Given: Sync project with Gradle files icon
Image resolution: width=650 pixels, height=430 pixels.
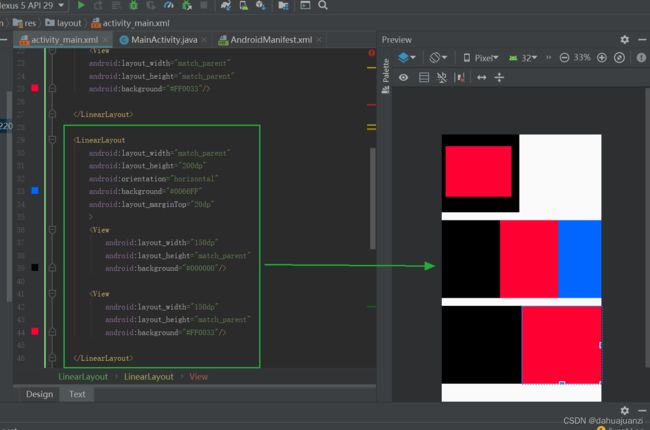Looking at the screenshot, I should click(x=226, y=5).
